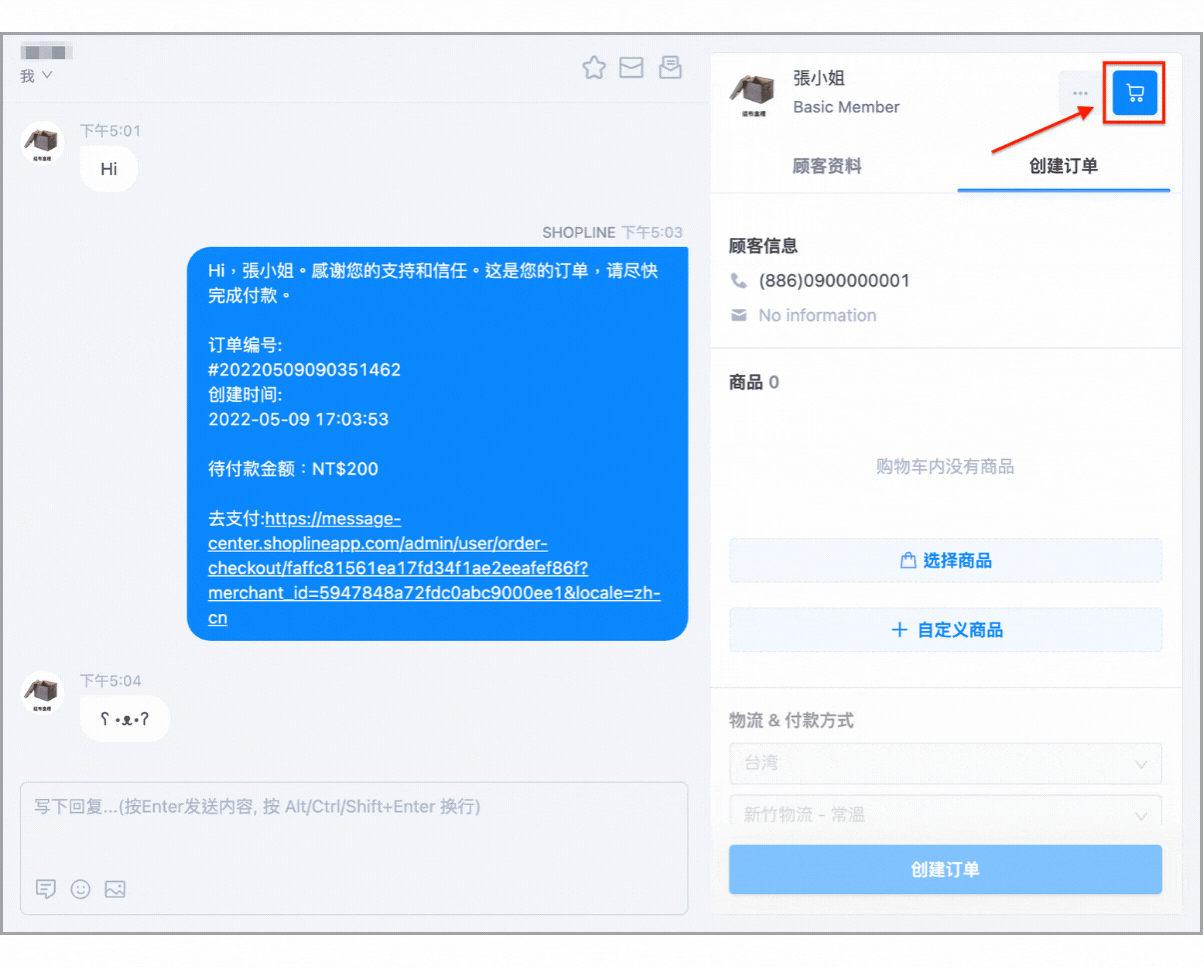Click the SHOPLINE 下午5:03 sender label
The image size is (1204, 968).
coord(612,232)
